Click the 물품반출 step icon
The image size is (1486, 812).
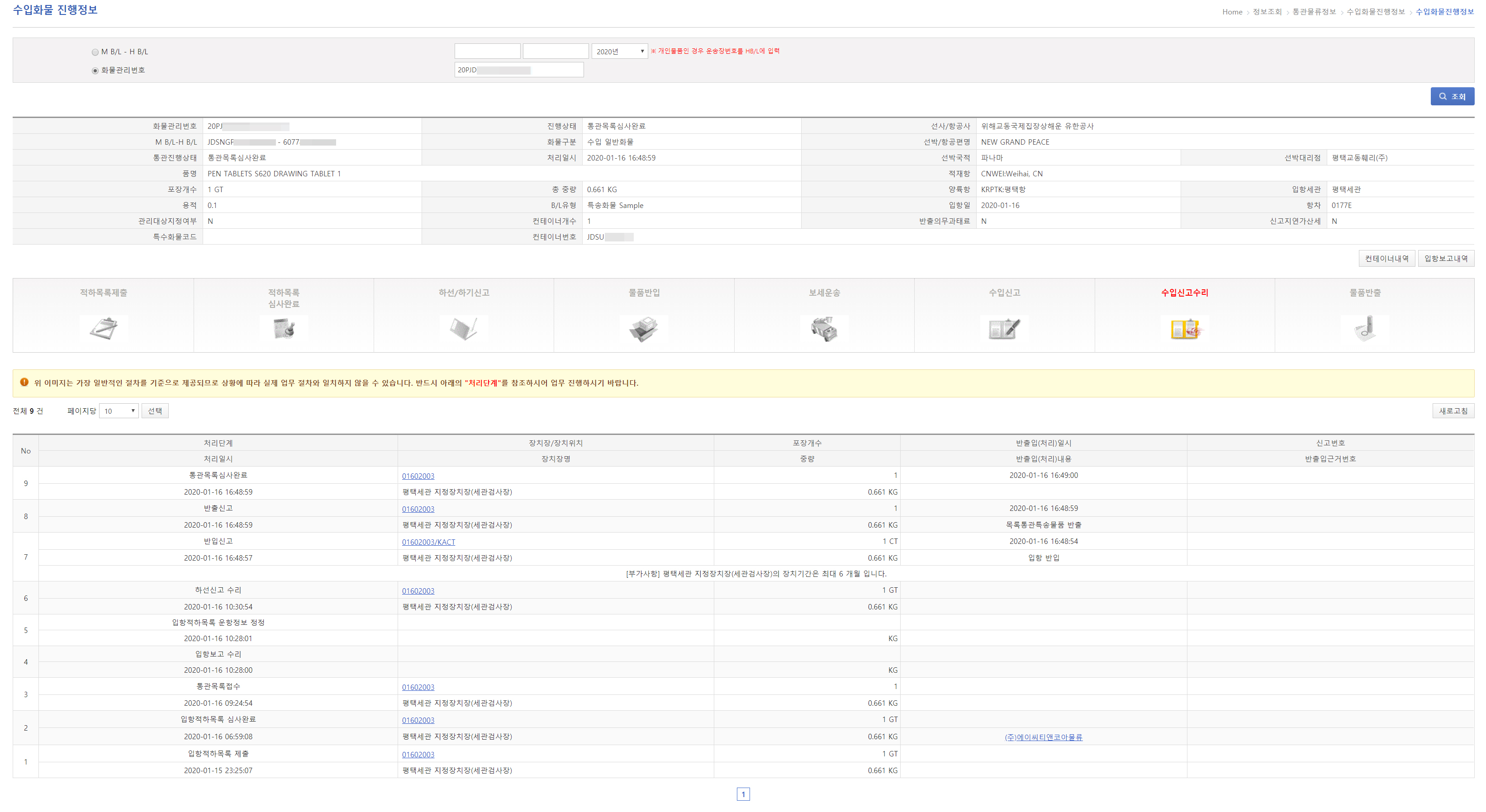[1365, 329]
